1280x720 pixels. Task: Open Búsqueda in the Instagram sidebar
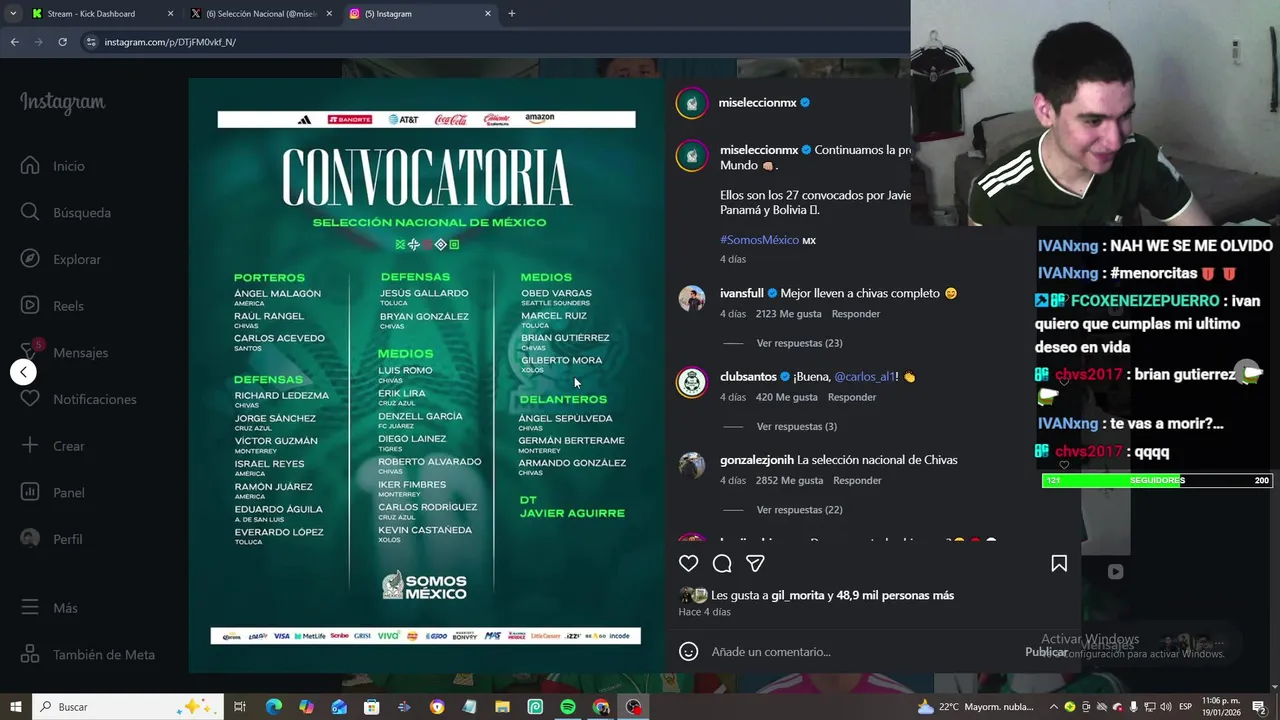click(68, 212)
